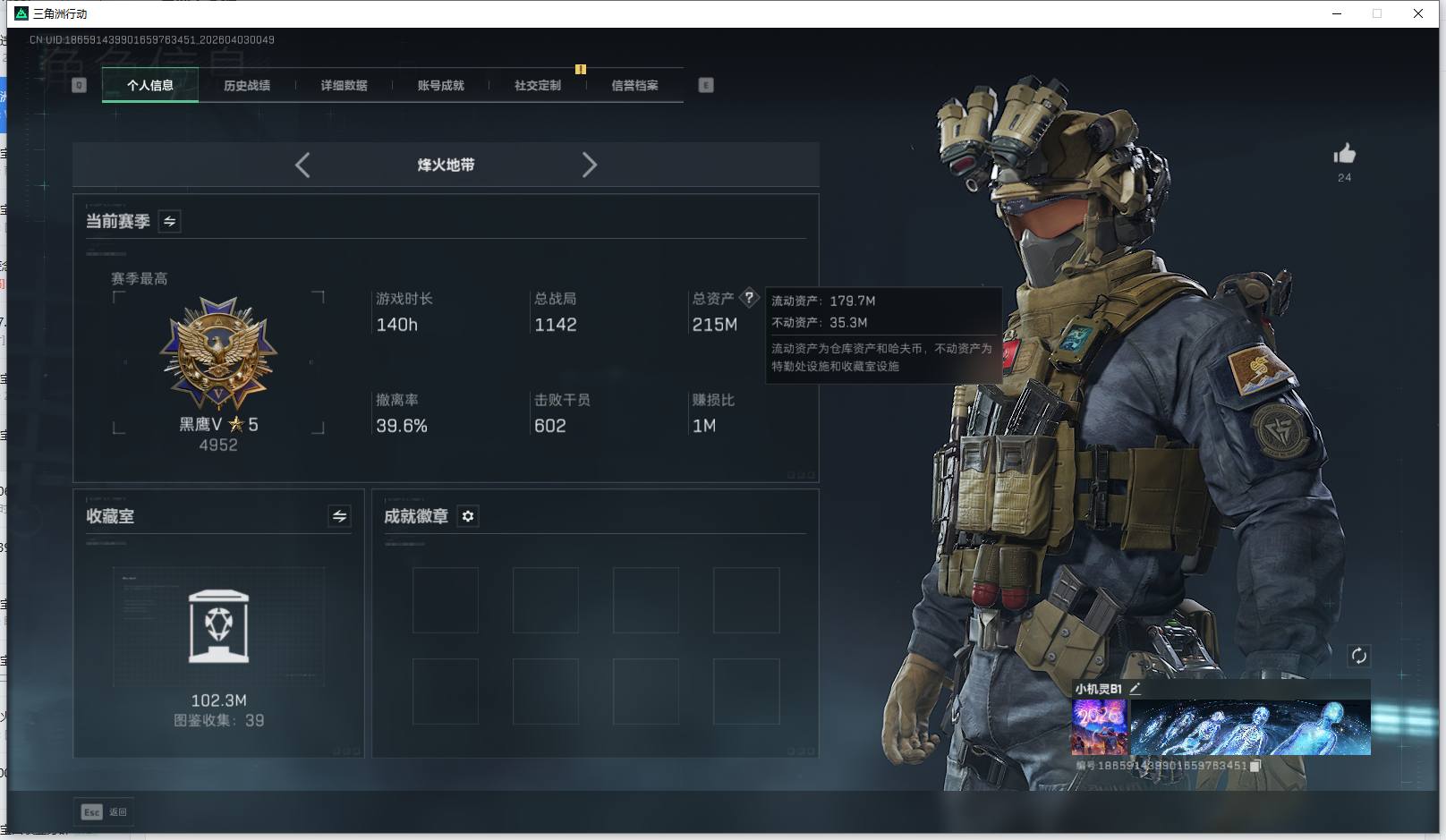1446x840 pixels.
Task: Click the 烽火地带 mode title
Action: pos(446,165)
